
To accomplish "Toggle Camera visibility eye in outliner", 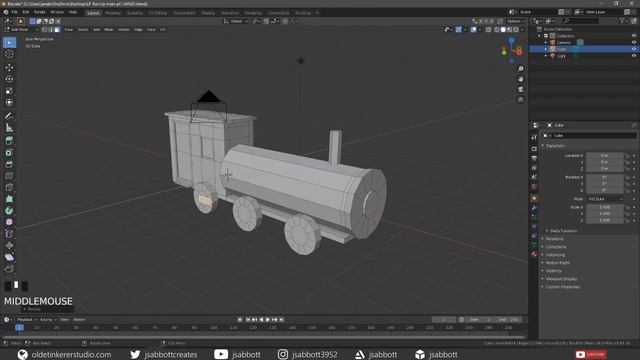I will [x=634, y=42].
